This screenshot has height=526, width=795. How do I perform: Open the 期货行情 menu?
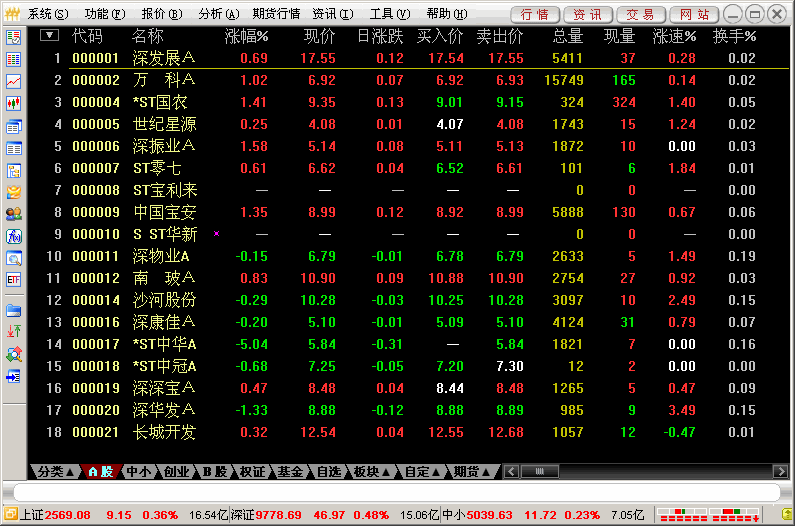276,14
